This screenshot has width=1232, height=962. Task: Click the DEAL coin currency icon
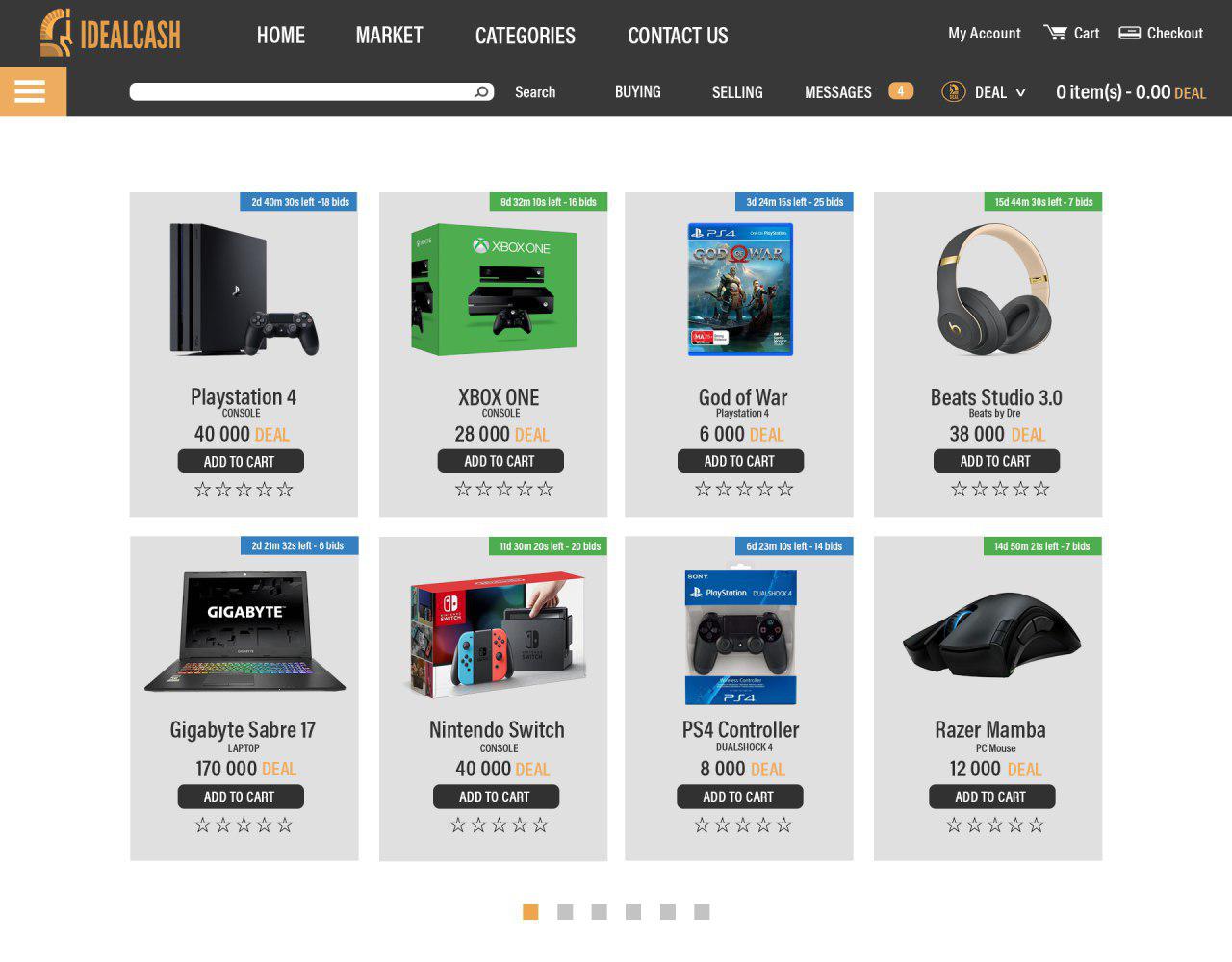tap(953, 92)
